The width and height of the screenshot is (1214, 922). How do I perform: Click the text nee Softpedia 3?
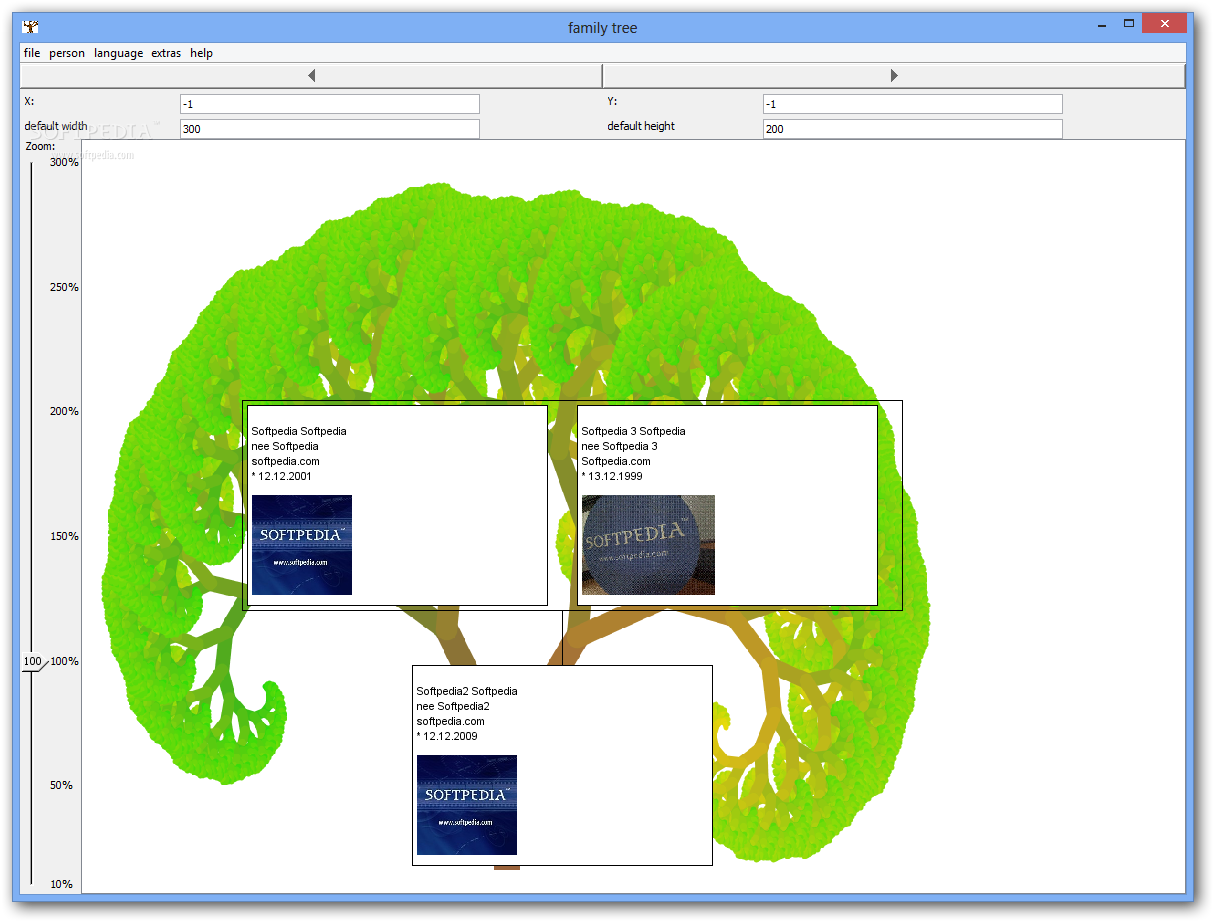click(619, 446)
